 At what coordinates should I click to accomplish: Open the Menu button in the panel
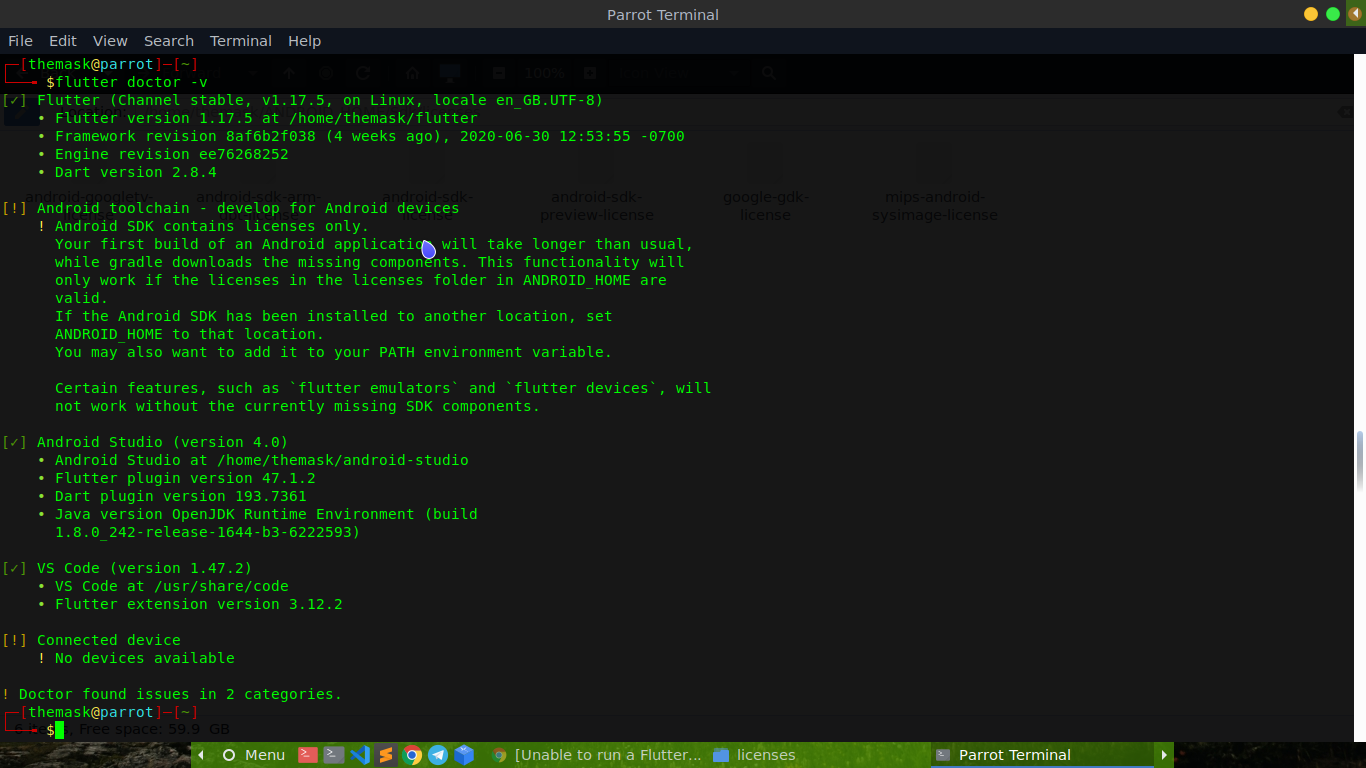coord(253,755)
